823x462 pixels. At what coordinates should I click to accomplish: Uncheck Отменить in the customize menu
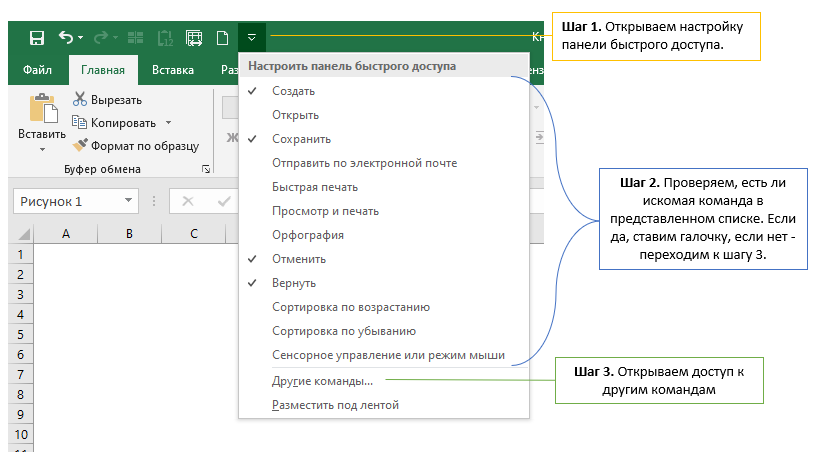(384, 259)
